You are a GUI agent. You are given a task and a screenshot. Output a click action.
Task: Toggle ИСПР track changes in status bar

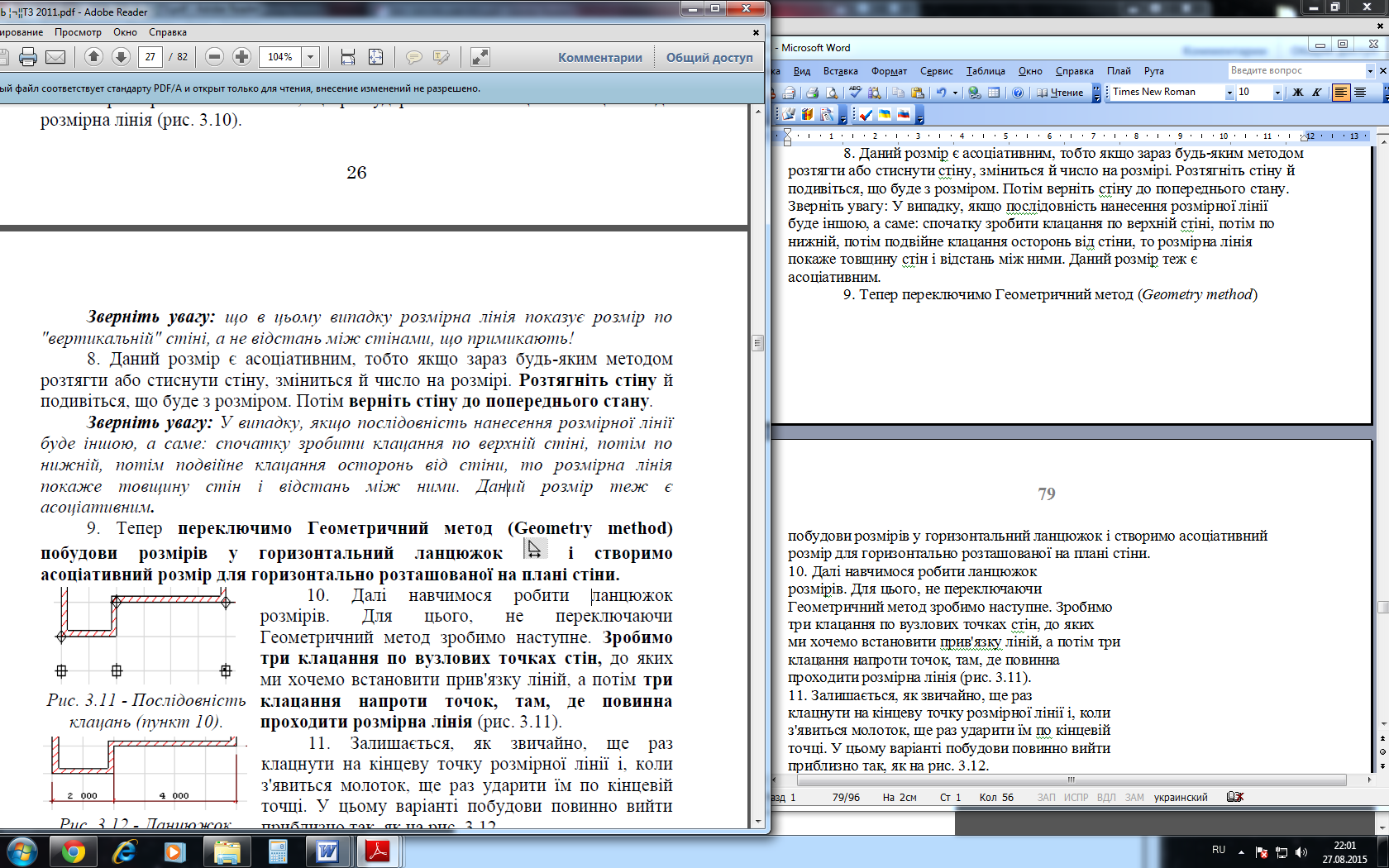coord(1076,798)
